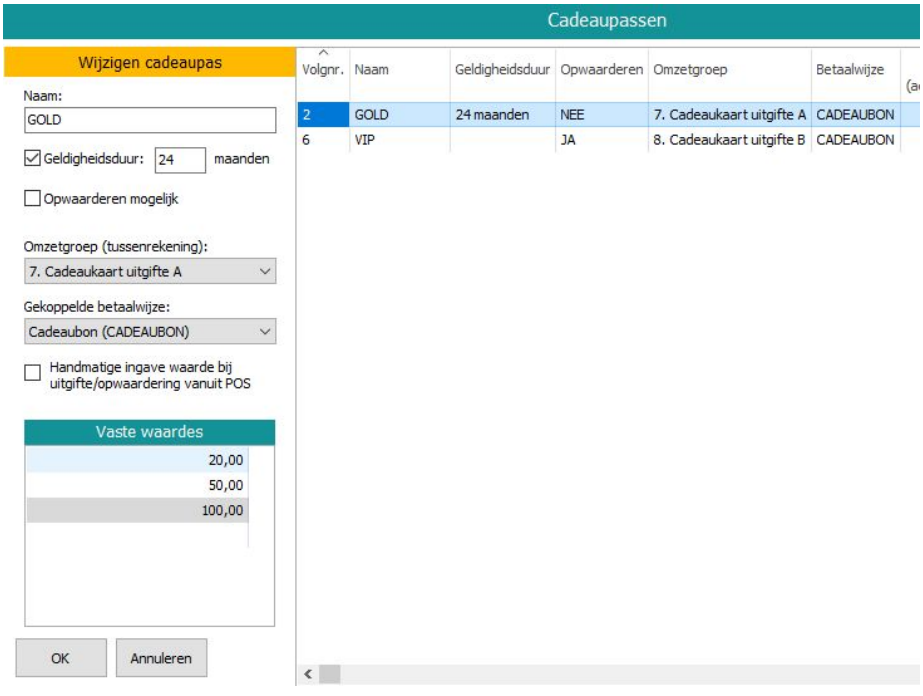
Task: Select the 50,00 fixed value row
Action: pyautogui.click(x=133, y=485)
